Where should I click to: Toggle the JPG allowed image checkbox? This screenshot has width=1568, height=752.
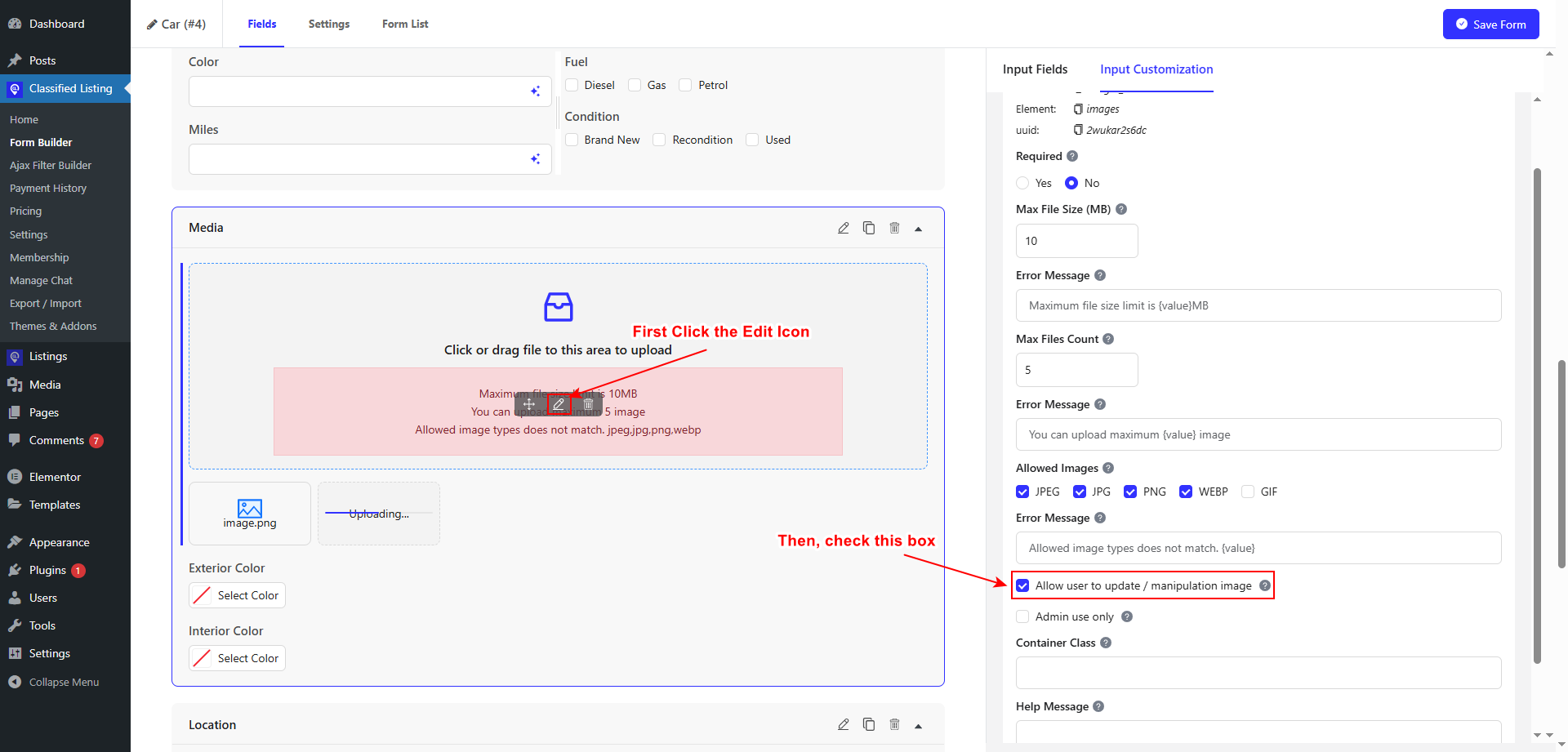pyautogui.click(x=1080, y=492)
